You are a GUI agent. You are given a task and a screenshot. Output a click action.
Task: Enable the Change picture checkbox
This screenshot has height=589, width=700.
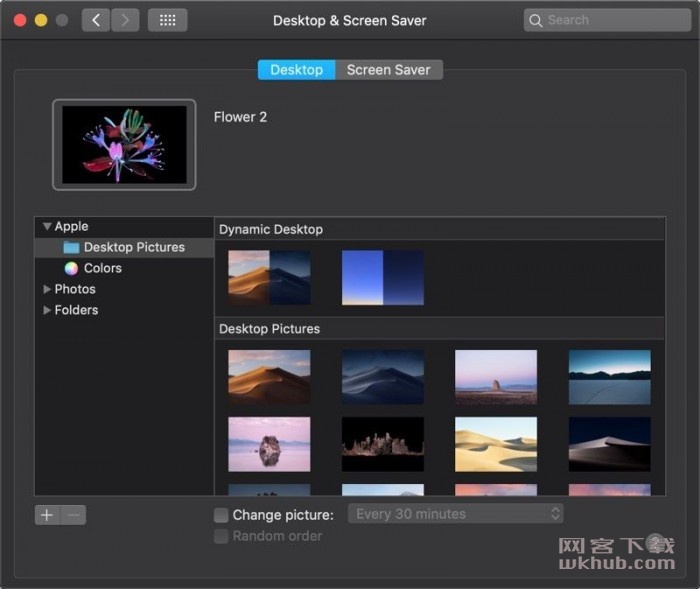[x=221, y=515]
